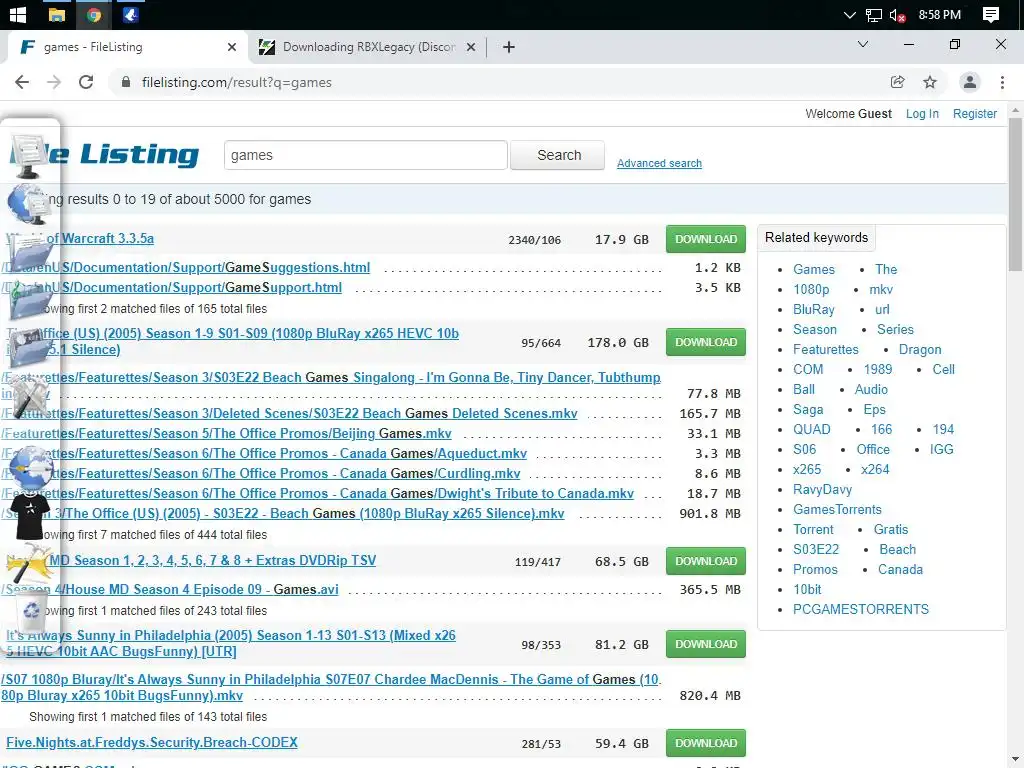This screenshot has width=1024, height=768.
Task: Open Dwight's Tribute to Canada.mkv link
Action: click(x=317, y=494)
